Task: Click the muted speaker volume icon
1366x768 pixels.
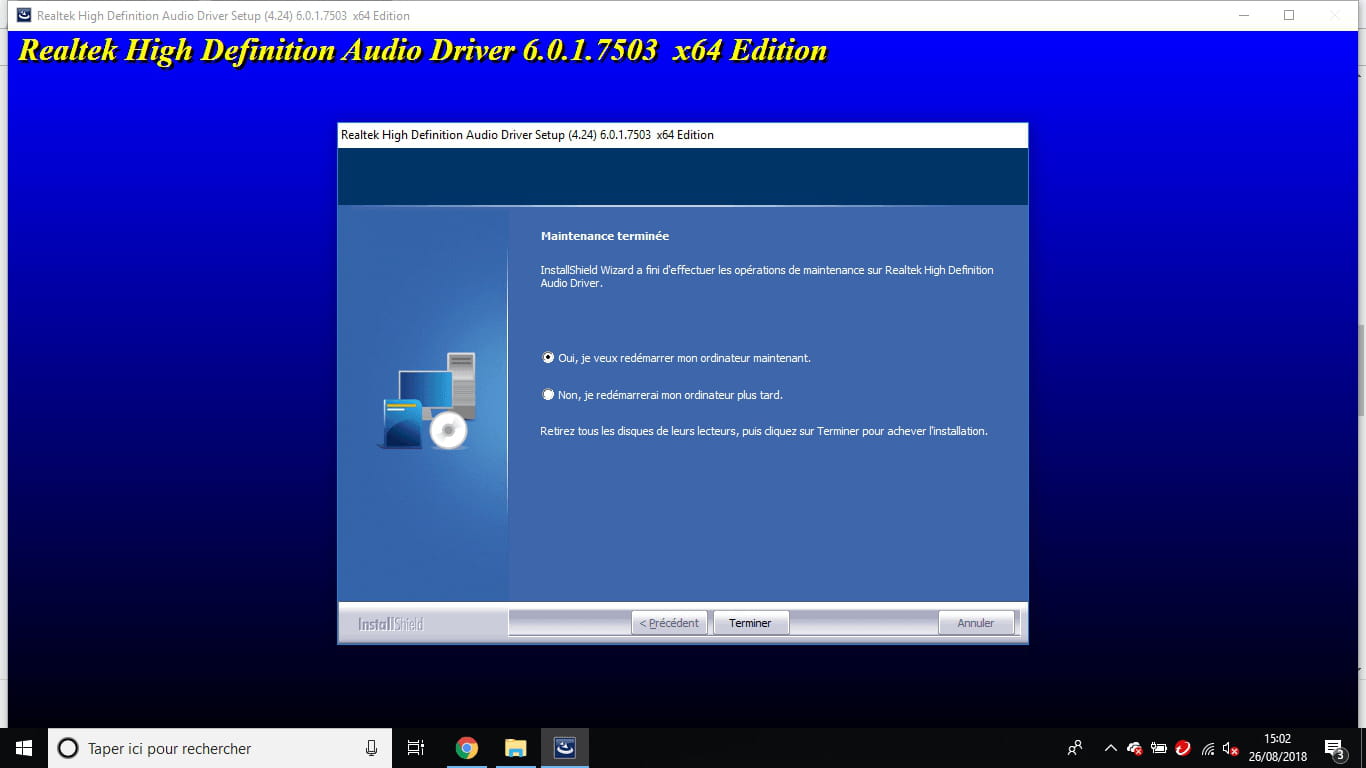Action: click(1232, 748)
